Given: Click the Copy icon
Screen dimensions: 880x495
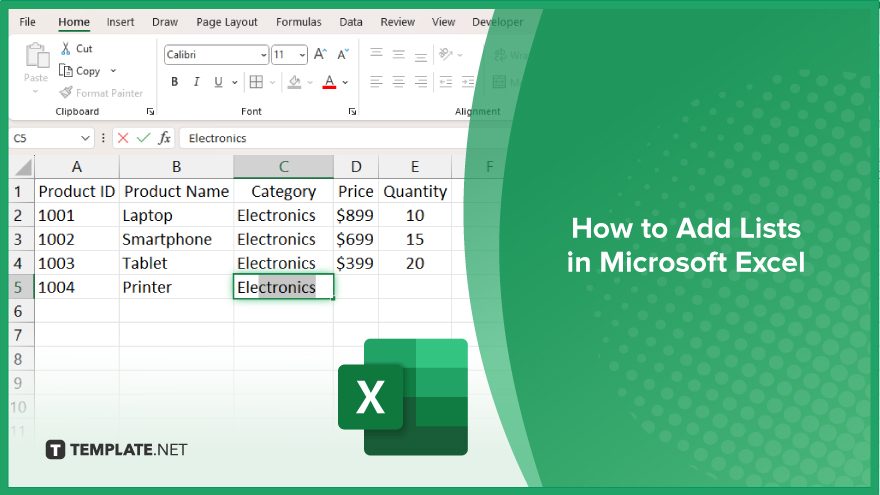Looking at the screenshot, I should tap(66, 71).
